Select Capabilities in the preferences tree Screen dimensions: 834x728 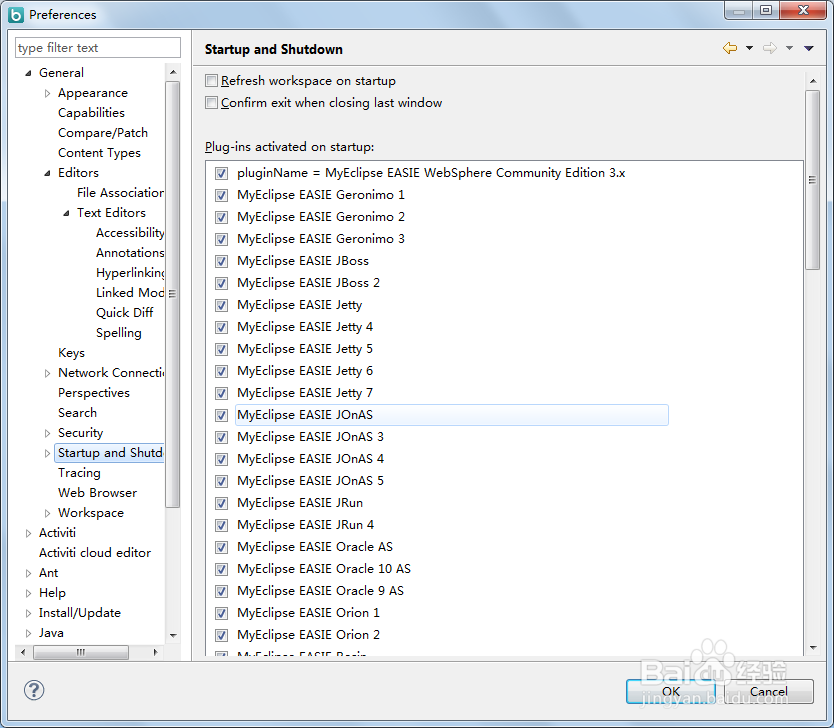point(91,113)
